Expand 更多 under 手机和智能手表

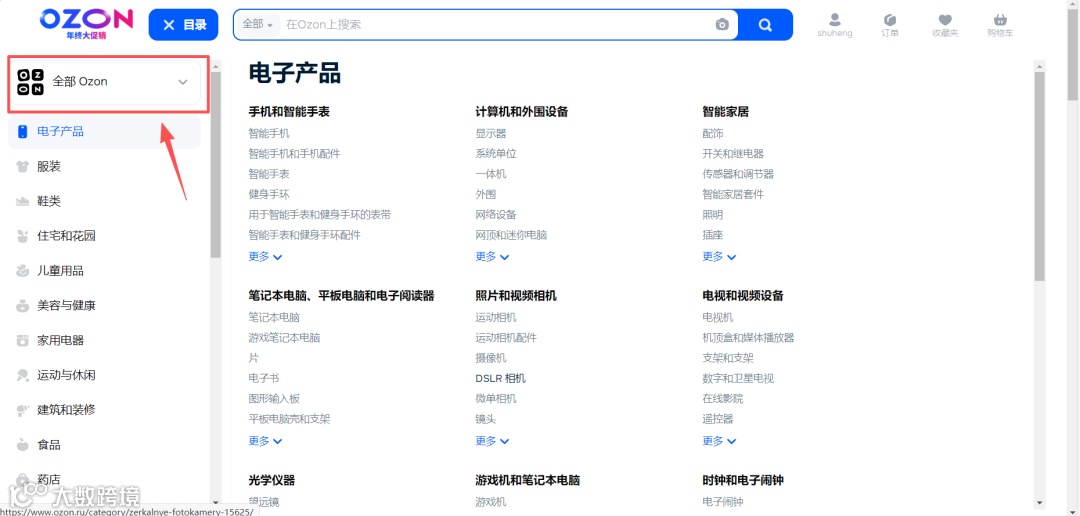[265, 256]
